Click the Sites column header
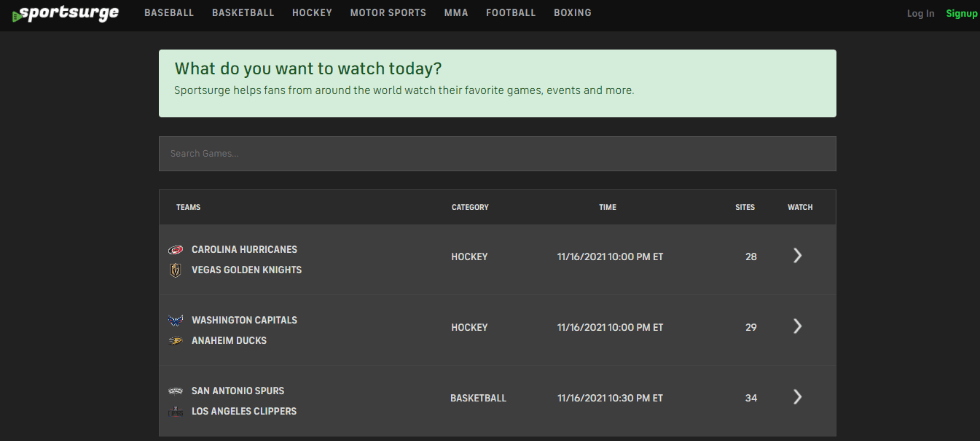The image size is (980, 441). (x=745, y=207)
